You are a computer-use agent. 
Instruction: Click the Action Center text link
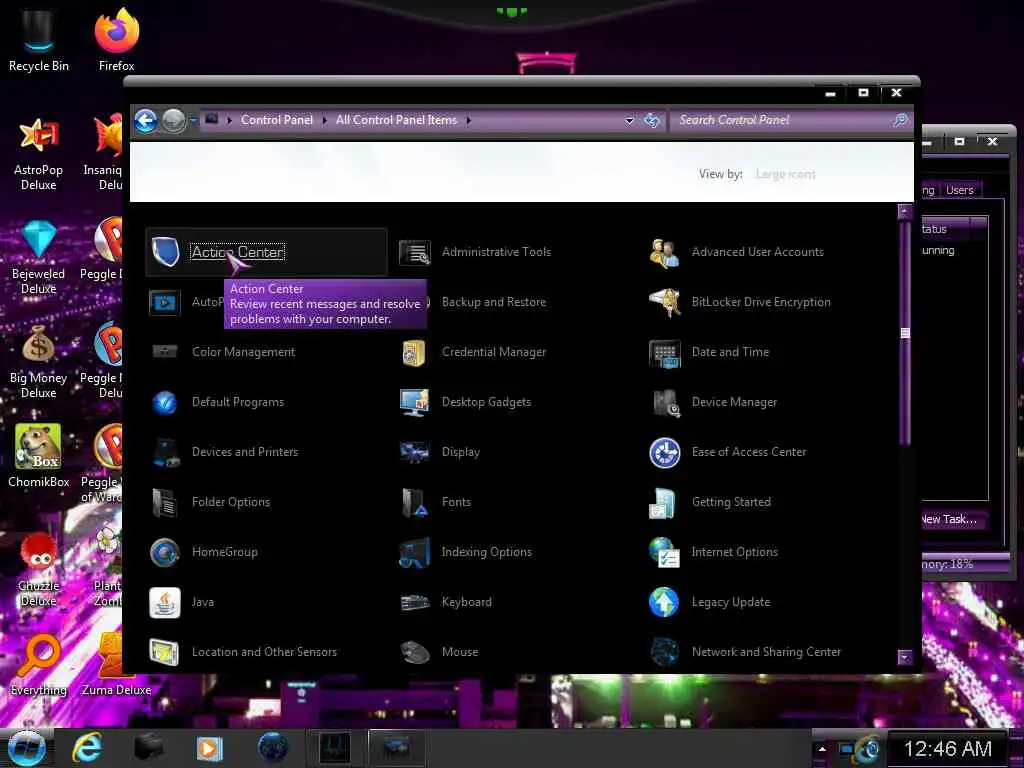(238, 252)
